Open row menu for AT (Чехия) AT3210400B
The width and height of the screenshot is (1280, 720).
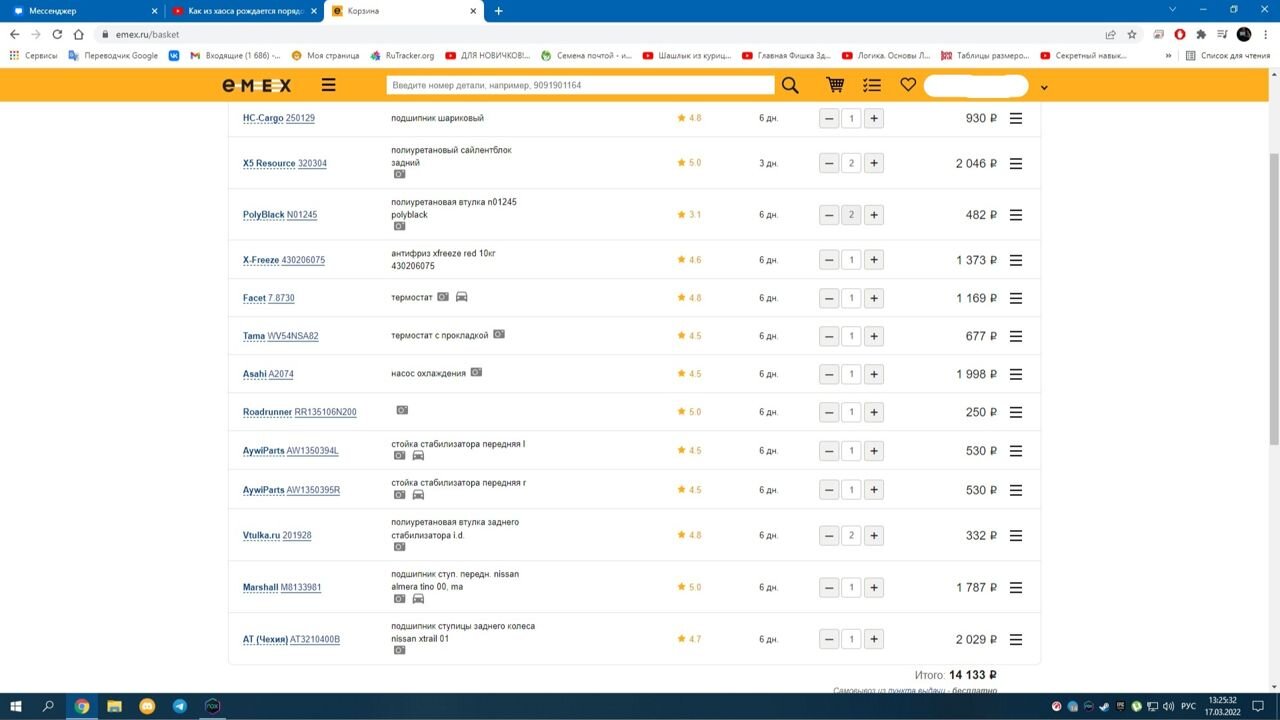coord(1016,640)
